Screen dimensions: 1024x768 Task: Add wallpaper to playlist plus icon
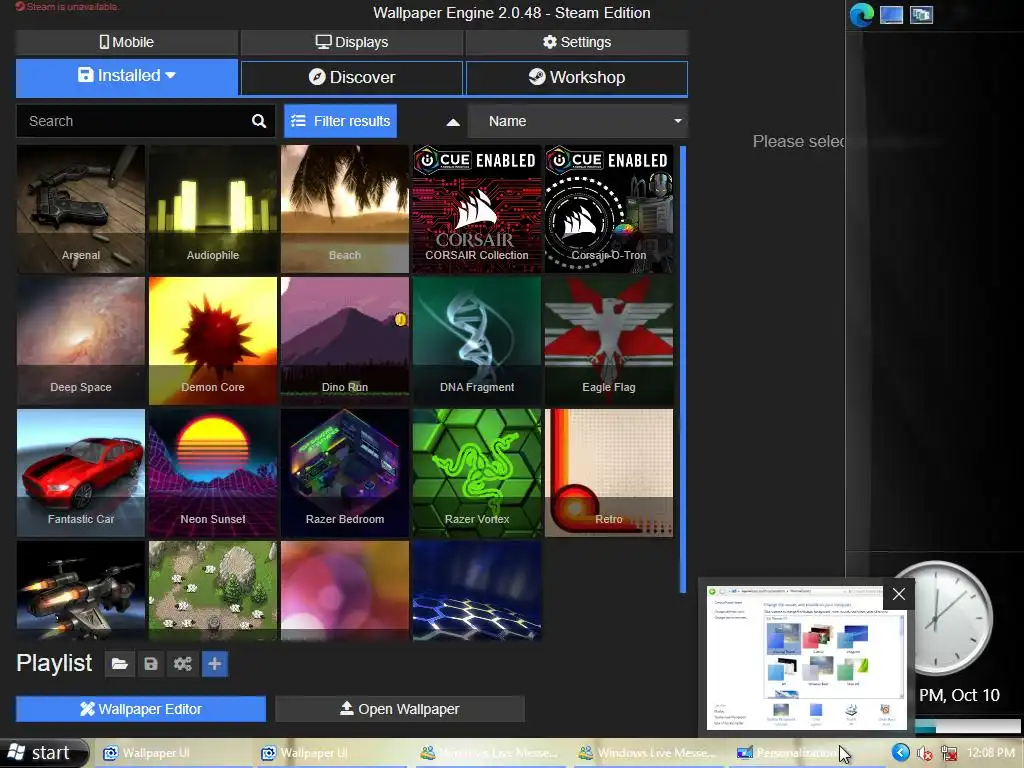(215, 664)
